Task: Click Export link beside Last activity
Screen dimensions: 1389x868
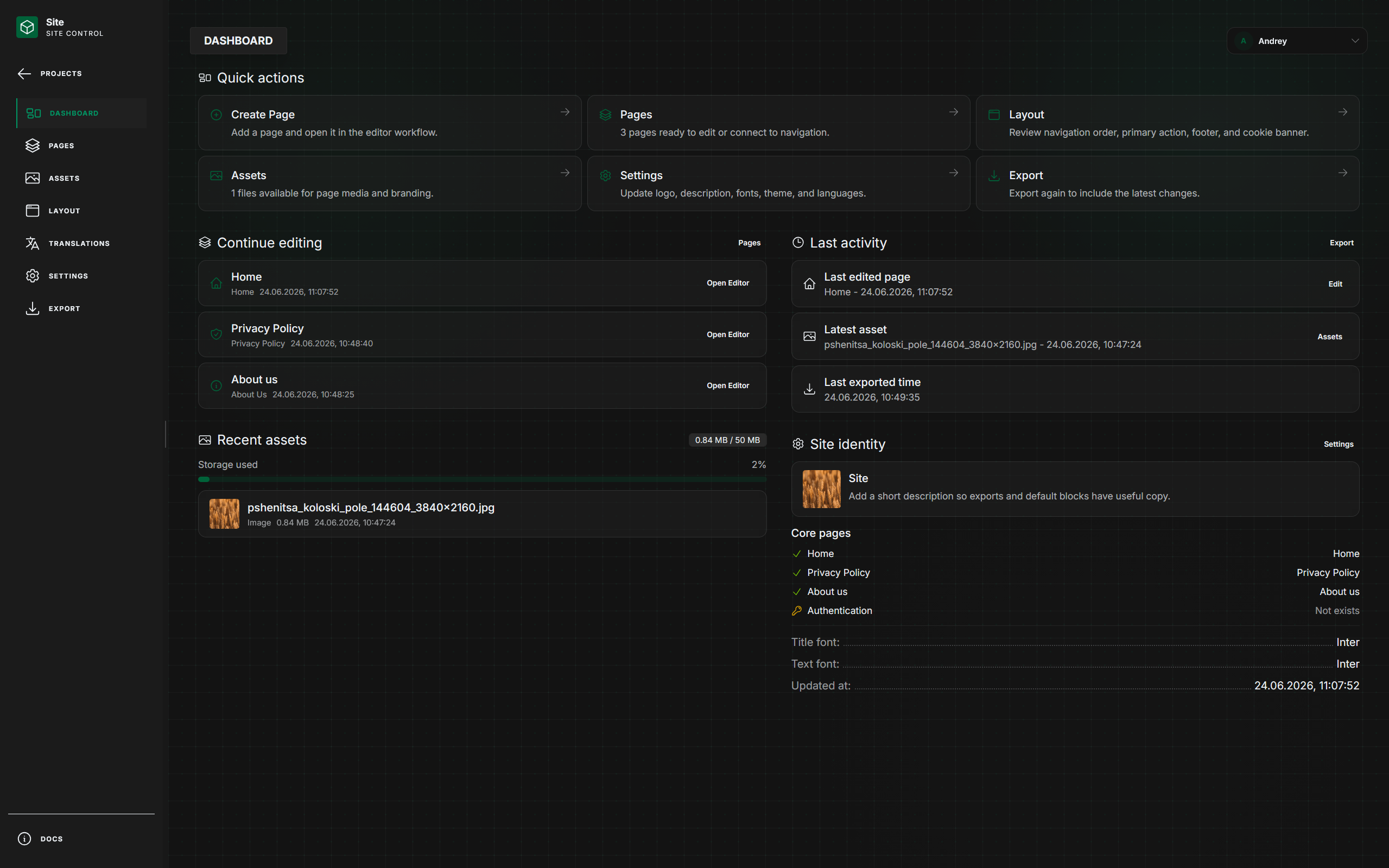Action: click(1341, 243)
